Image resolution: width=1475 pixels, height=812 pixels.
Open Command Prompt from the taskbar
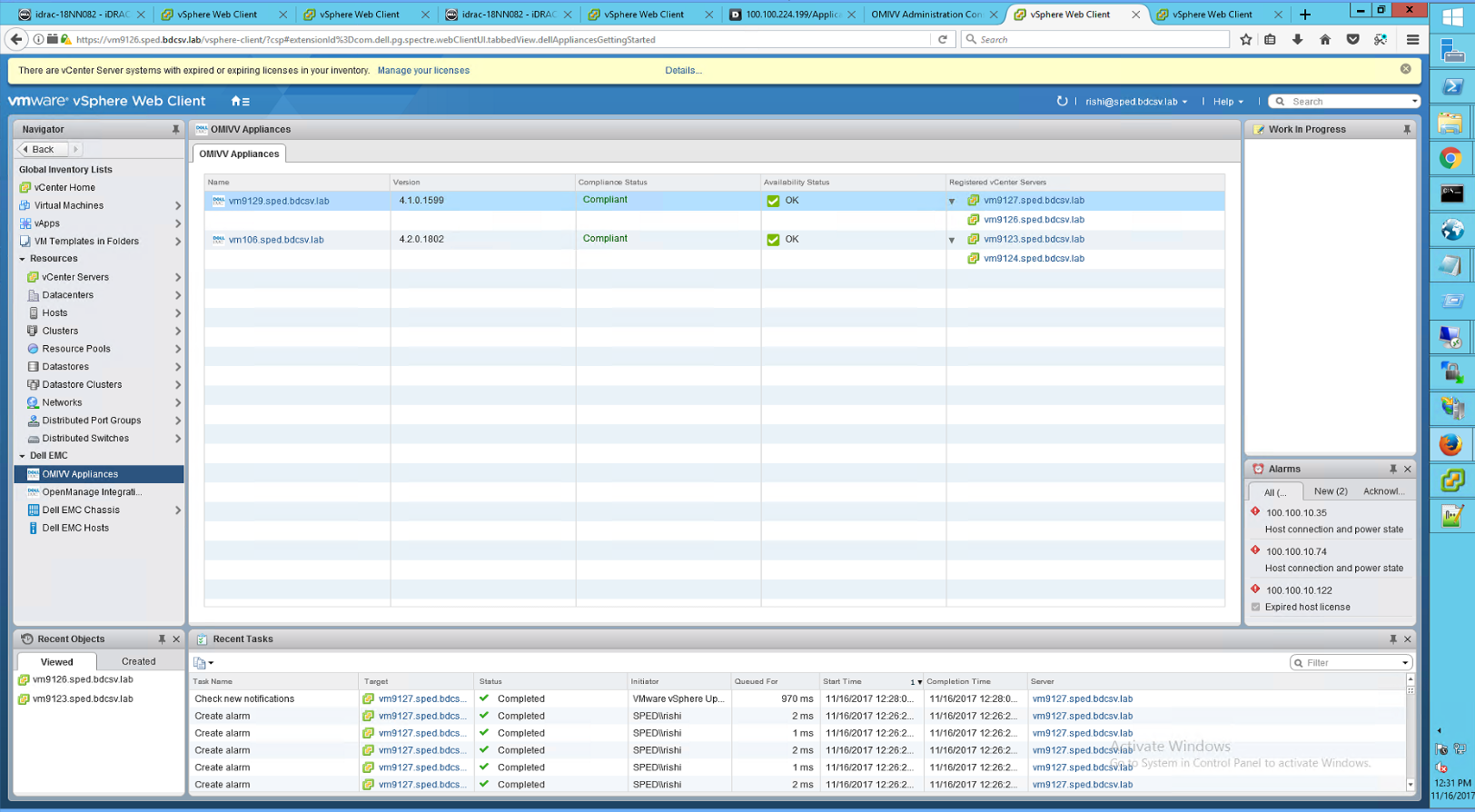click(1450, 193)
